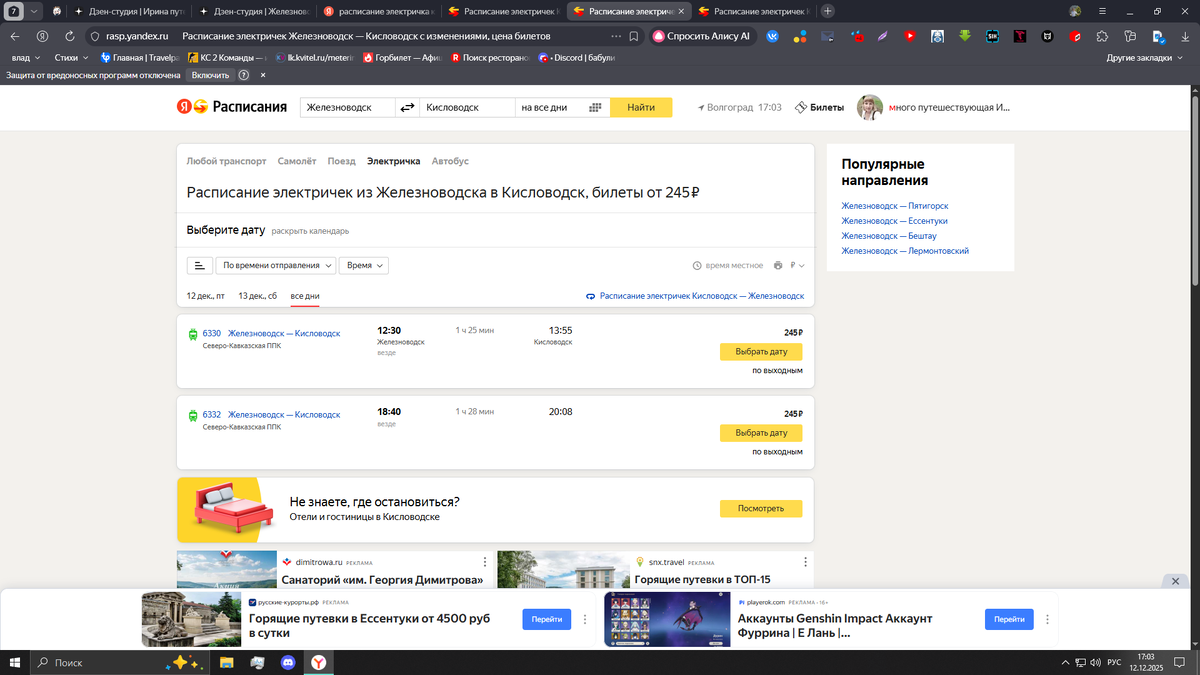The width and height of the screenshot is (1200, 675).
Task: Go back with browser back arrow
Action: pos(15,35)
